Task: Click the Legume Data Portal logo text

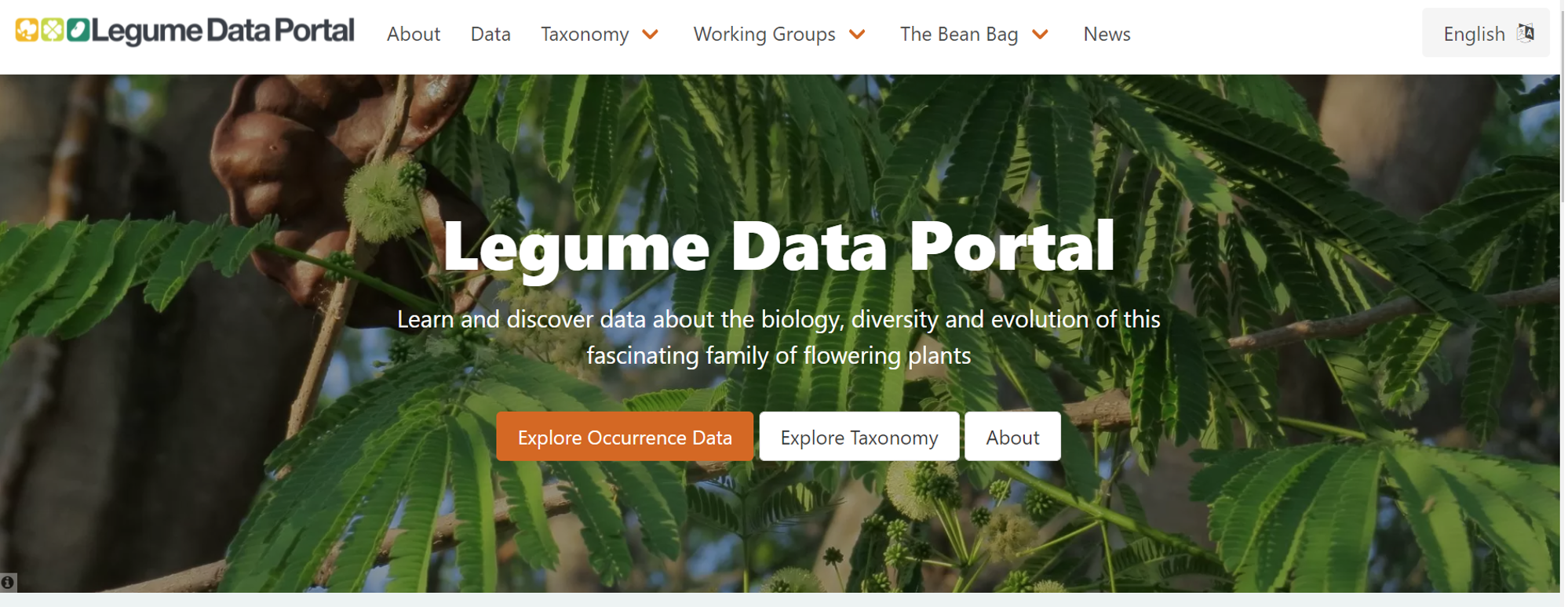Action: tap(223, 31)
